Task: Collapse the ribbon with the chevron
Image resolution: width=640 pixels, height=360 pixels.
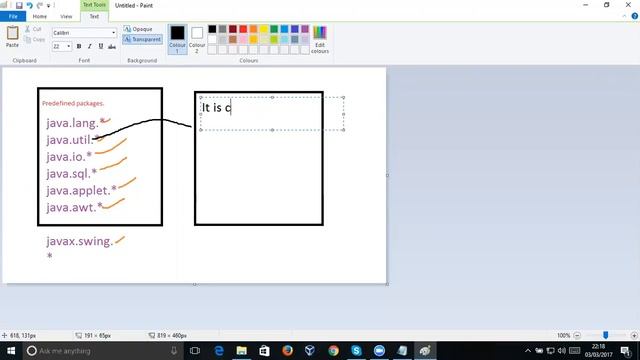Action: [624, 16]
